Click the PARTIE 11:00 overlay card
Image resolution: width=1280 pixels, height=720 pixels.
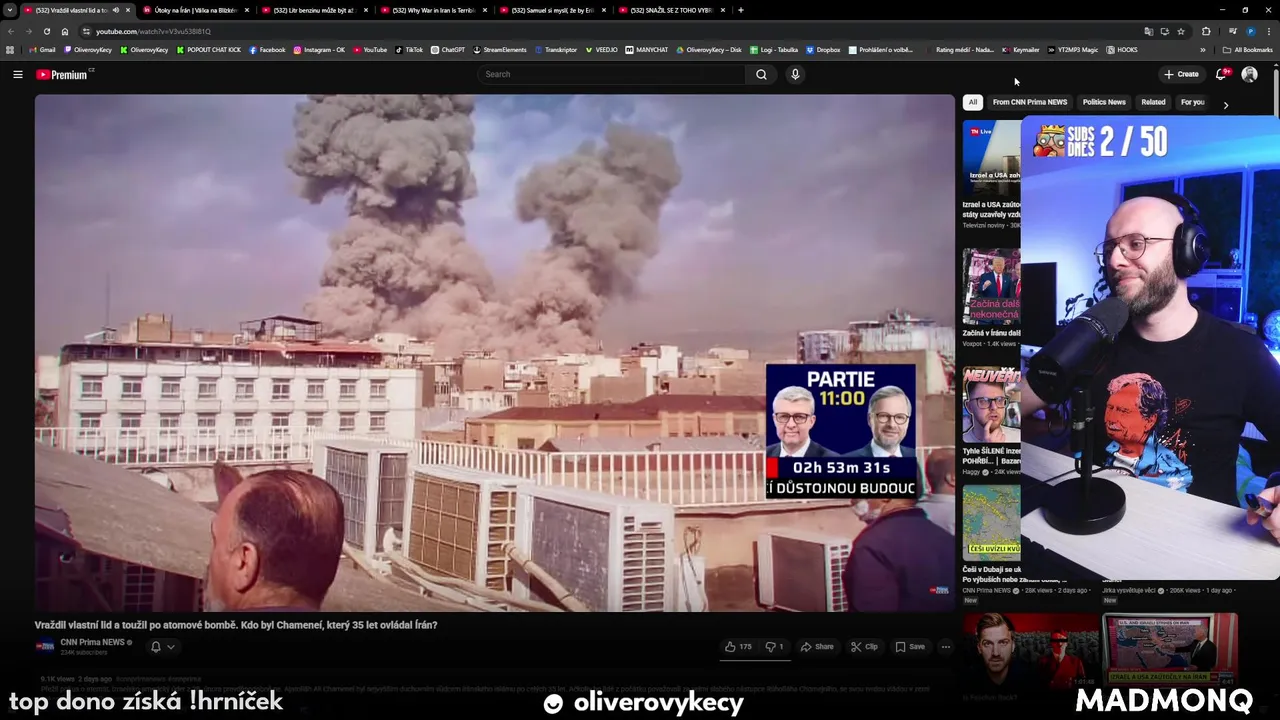[840, 430]
